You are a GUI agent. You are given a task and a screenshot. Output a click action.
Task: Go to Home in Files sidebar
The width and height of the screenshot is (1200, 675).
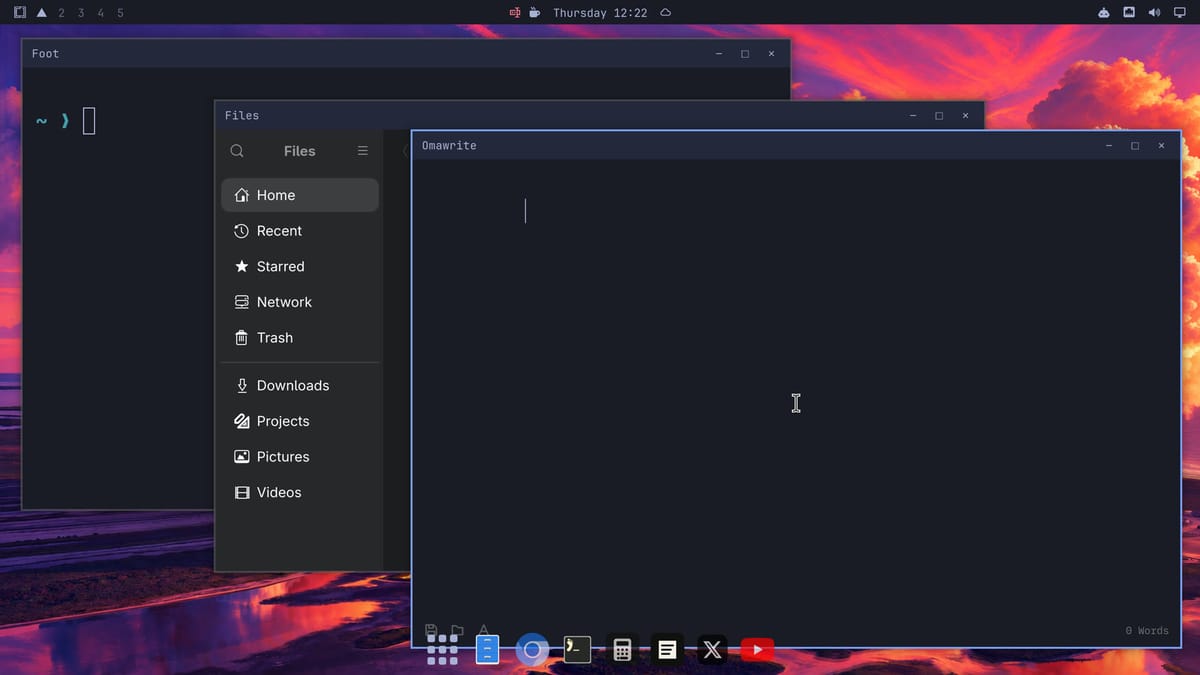tap(300, 195)
